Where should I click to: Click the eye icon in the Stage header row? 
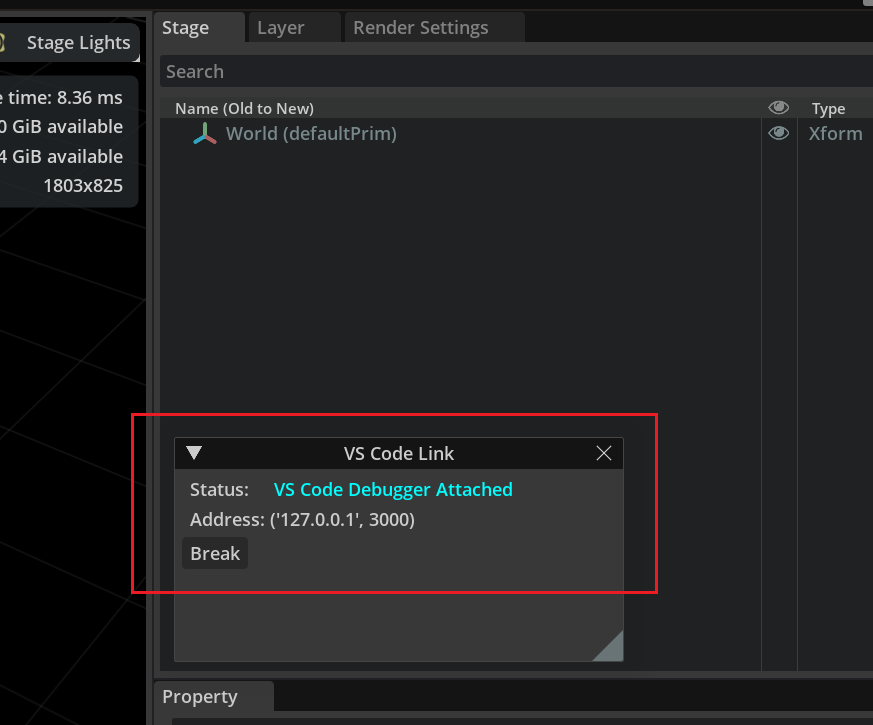click(x=778, y=108)
